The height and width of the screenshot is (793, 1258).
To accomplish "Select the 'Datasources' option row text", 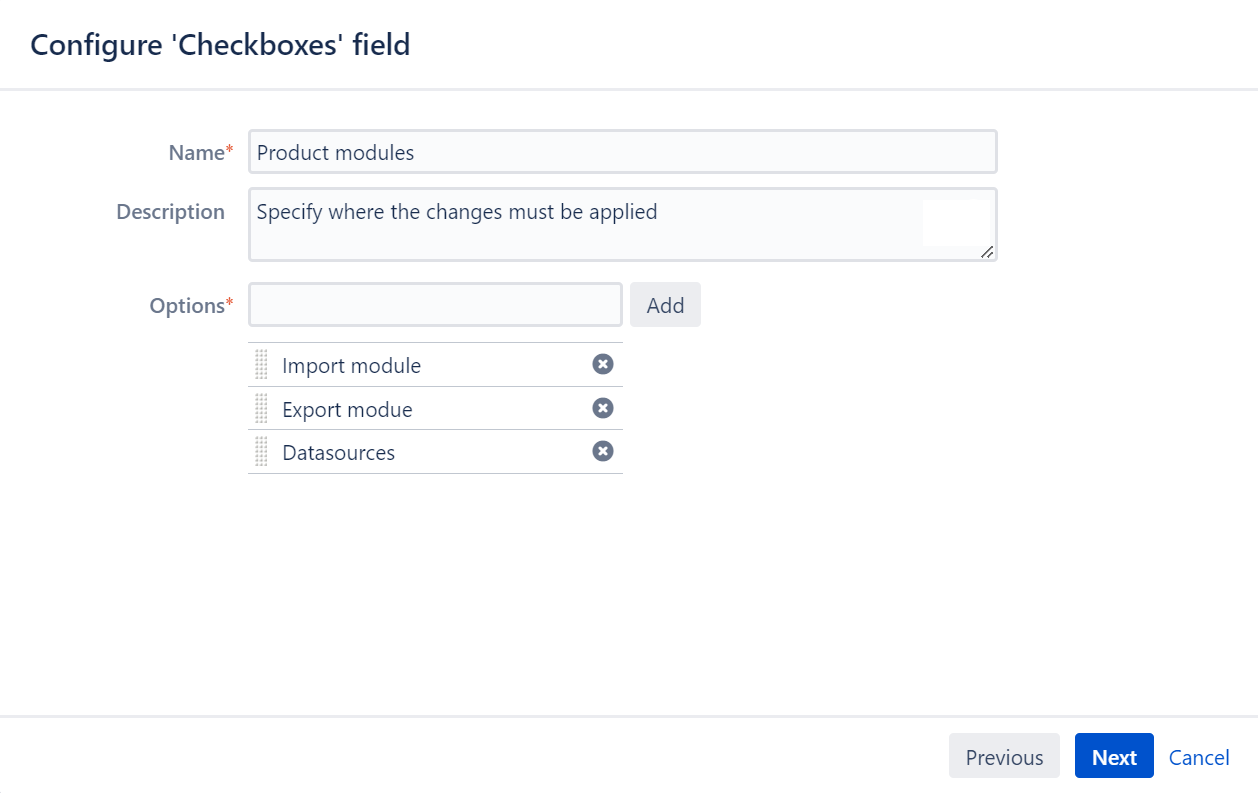I will (338, 453).
